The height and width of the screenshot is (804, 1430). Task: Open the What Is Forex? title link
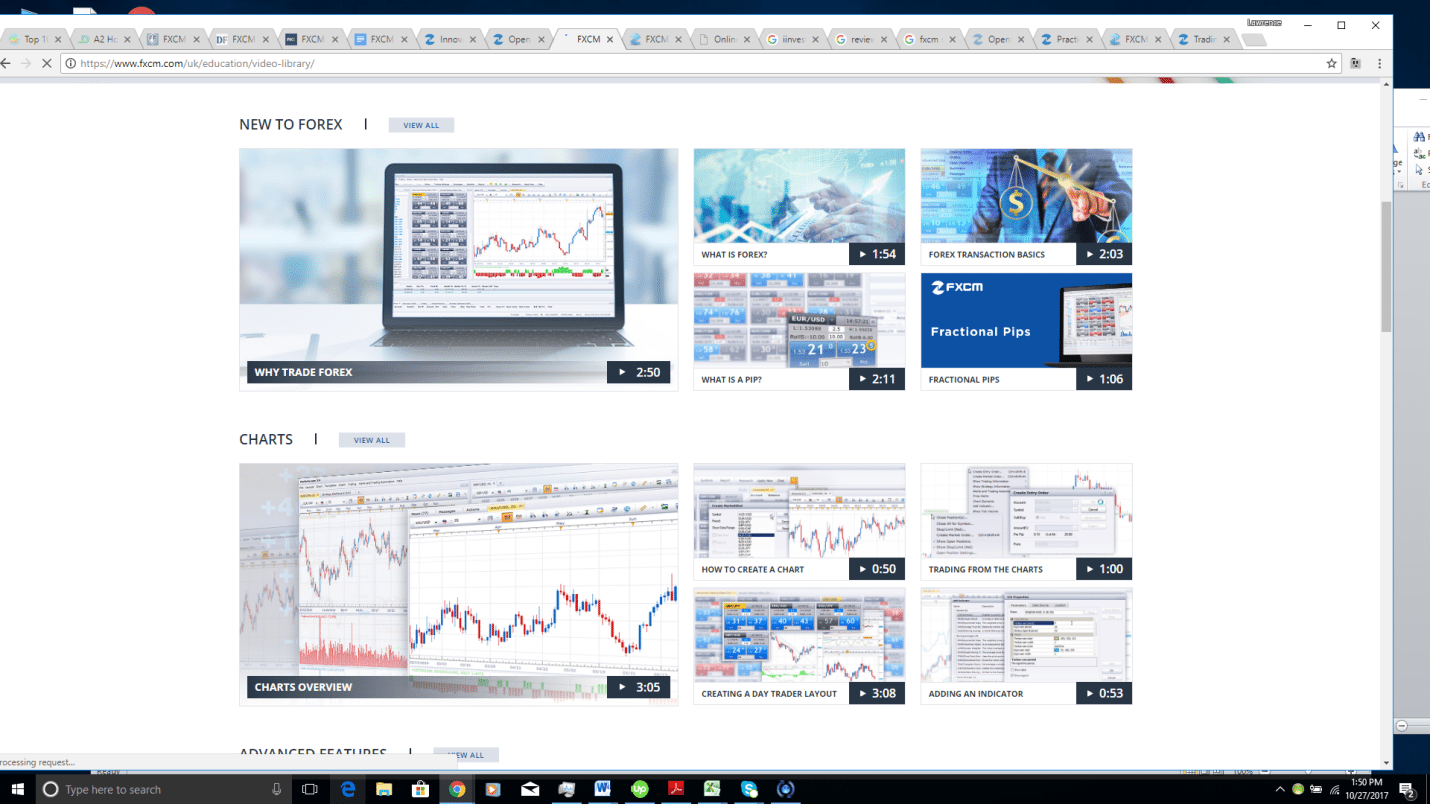(734, 254)
